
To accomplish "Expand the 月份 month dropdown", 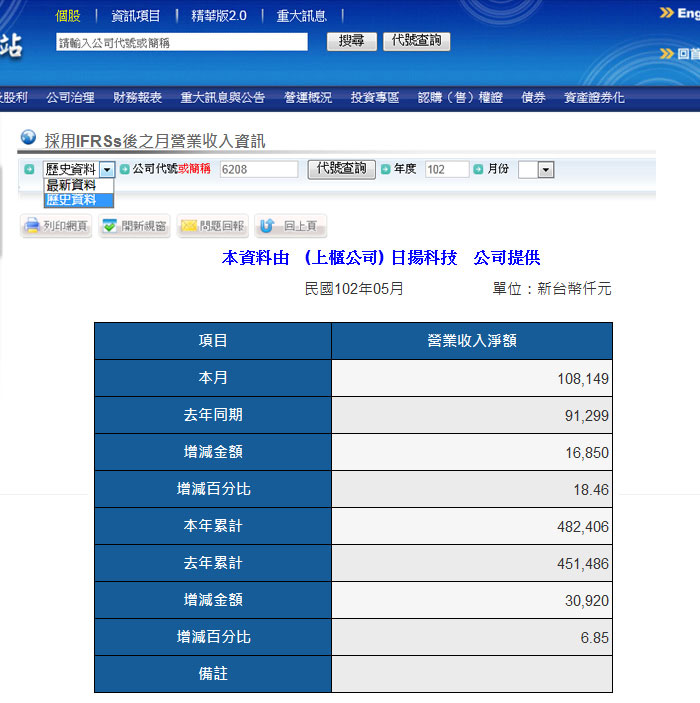I will click(x=545, y=170).
